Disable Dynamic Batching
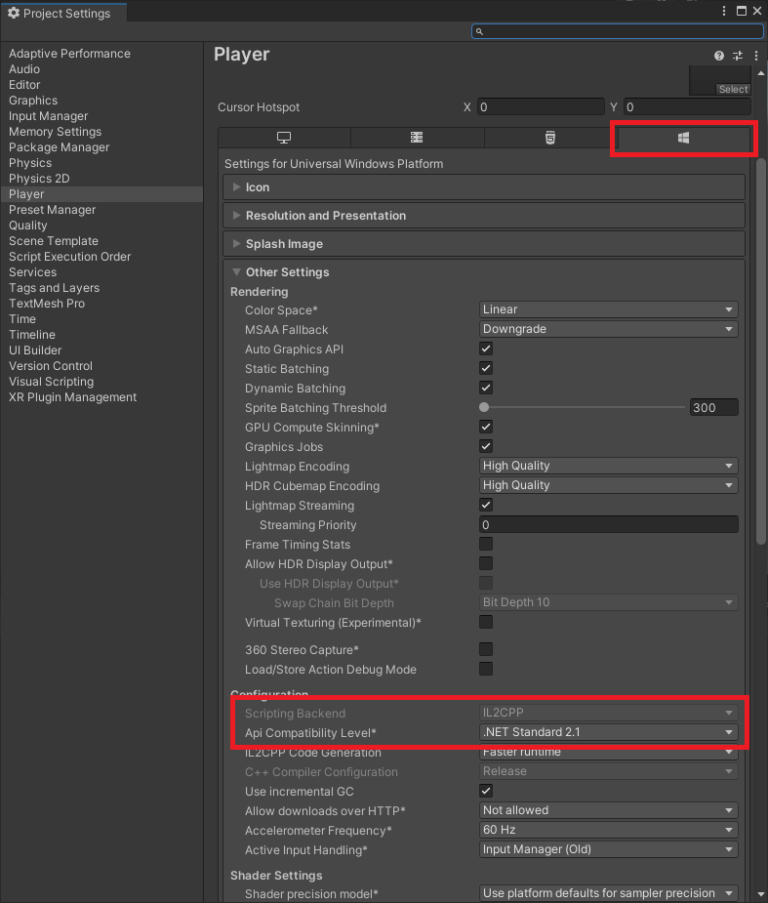This screenshot has width=768, height=903. click(485, 388)
